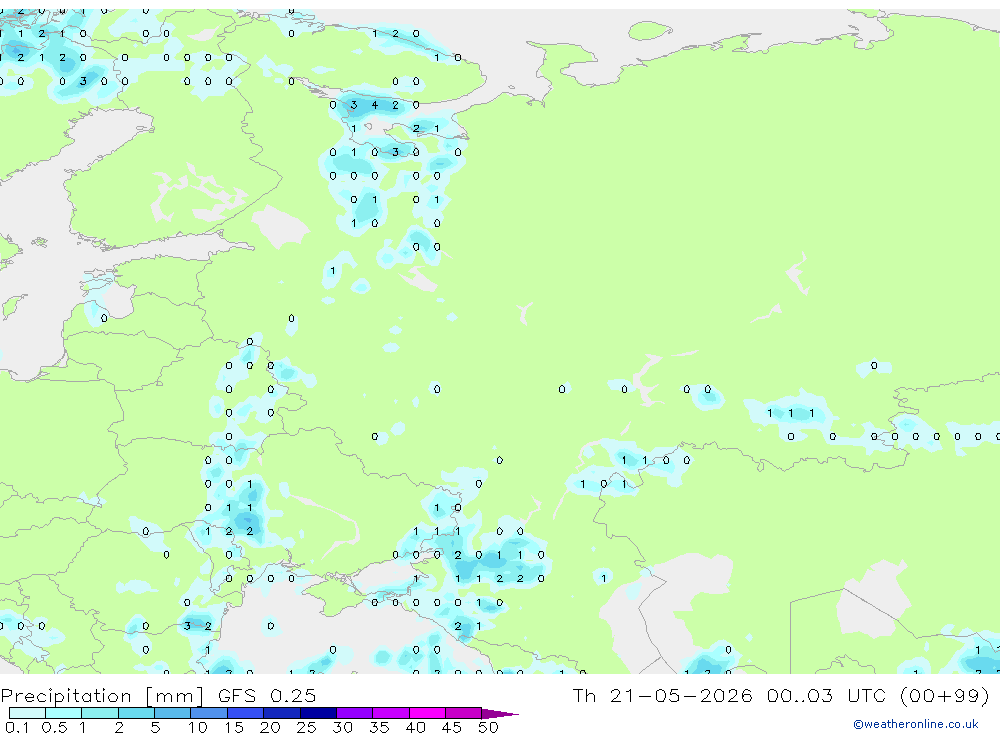Select the 30–35 mm purple legend box
Viewport: 1000px width, 733px height.
[355, 713]
